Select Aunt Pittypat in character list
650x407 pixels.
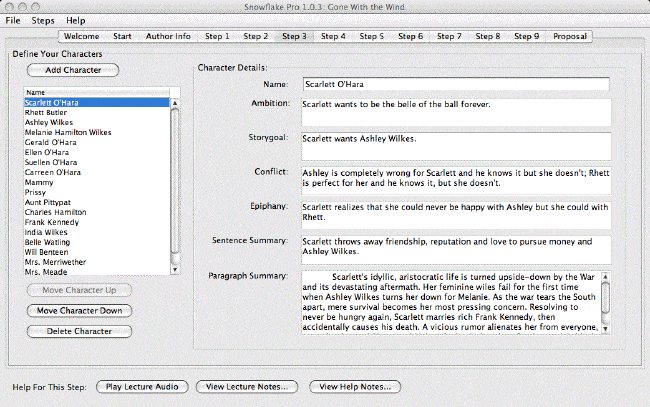(97, 202)
